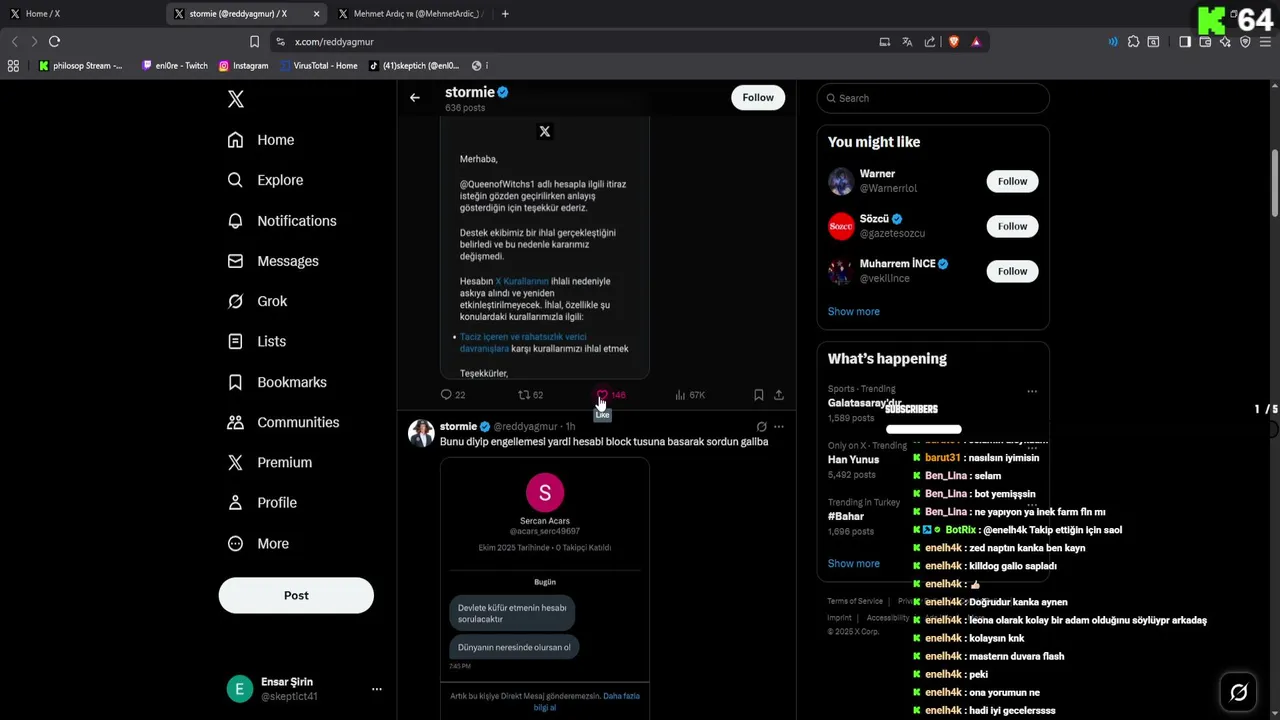Open the More menu in the sidebar
The image size is (1280, 720).
(258, 543)
